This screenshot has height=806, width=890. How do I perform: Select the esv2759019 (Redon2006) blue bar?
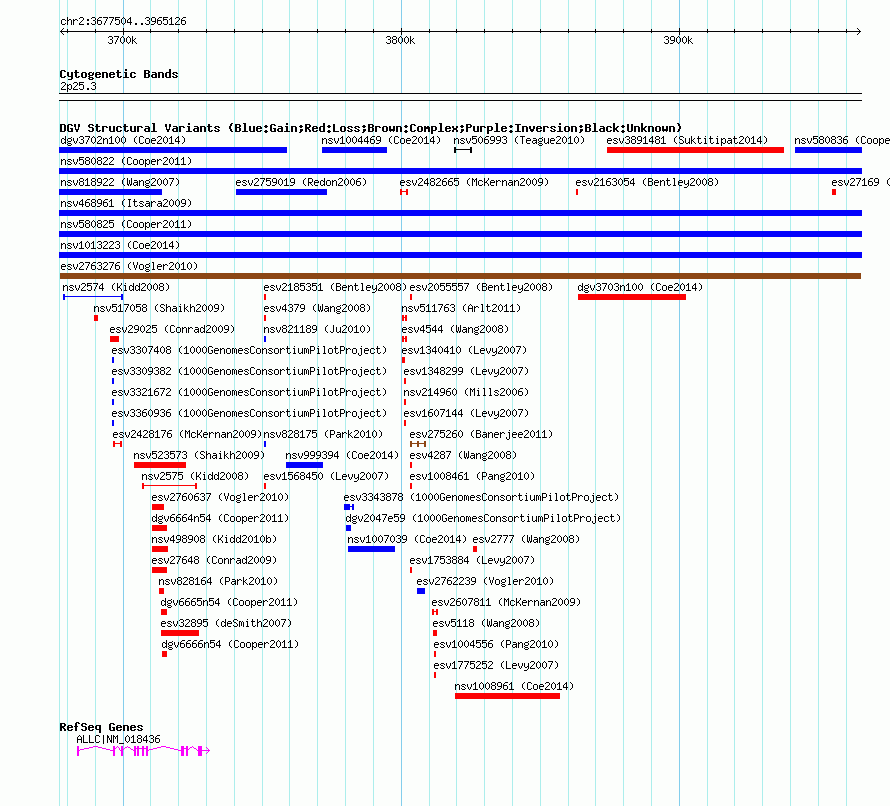pos(281,192)
